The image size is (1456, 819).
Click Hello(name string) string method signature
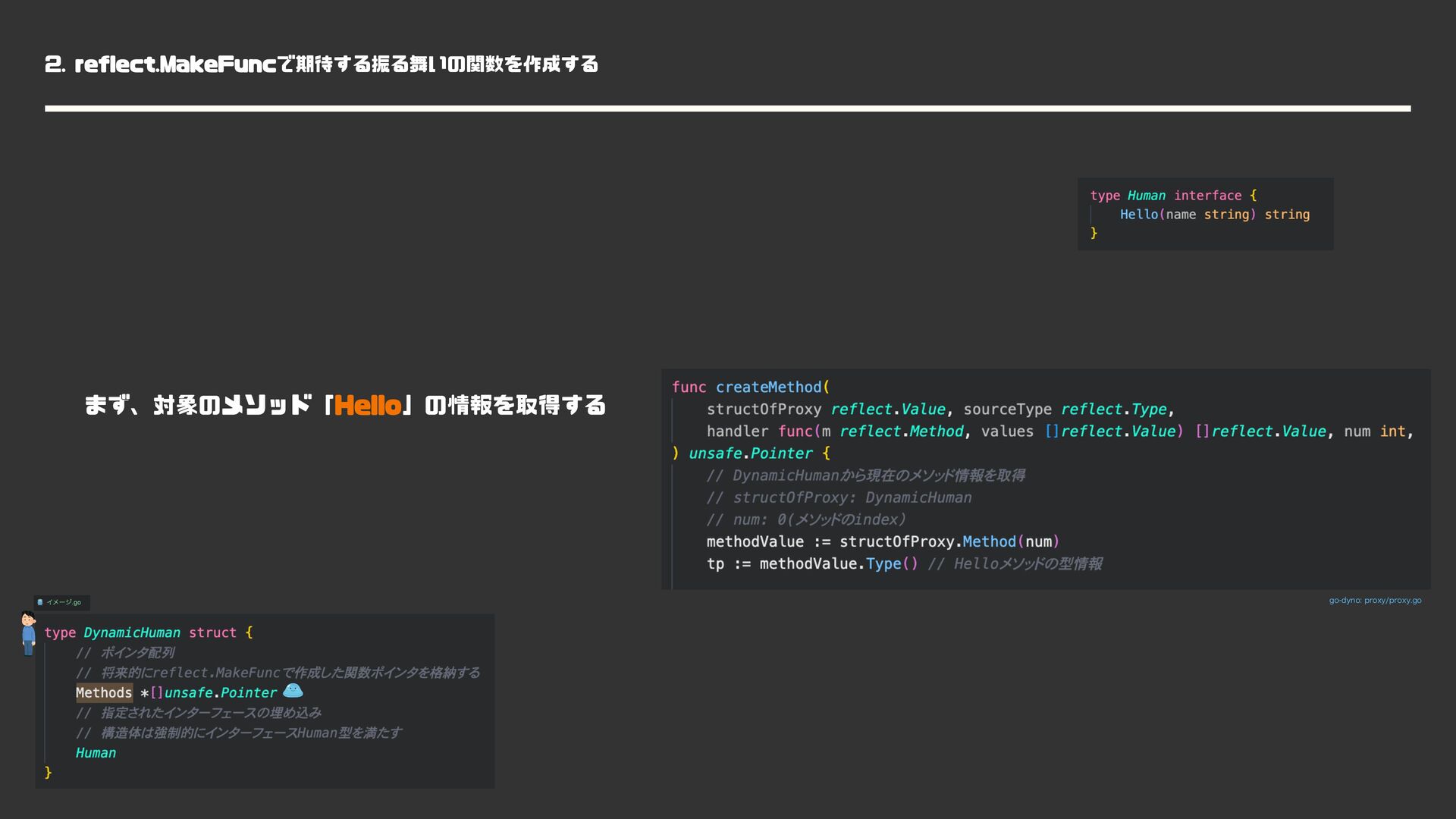pos(1214,215)
